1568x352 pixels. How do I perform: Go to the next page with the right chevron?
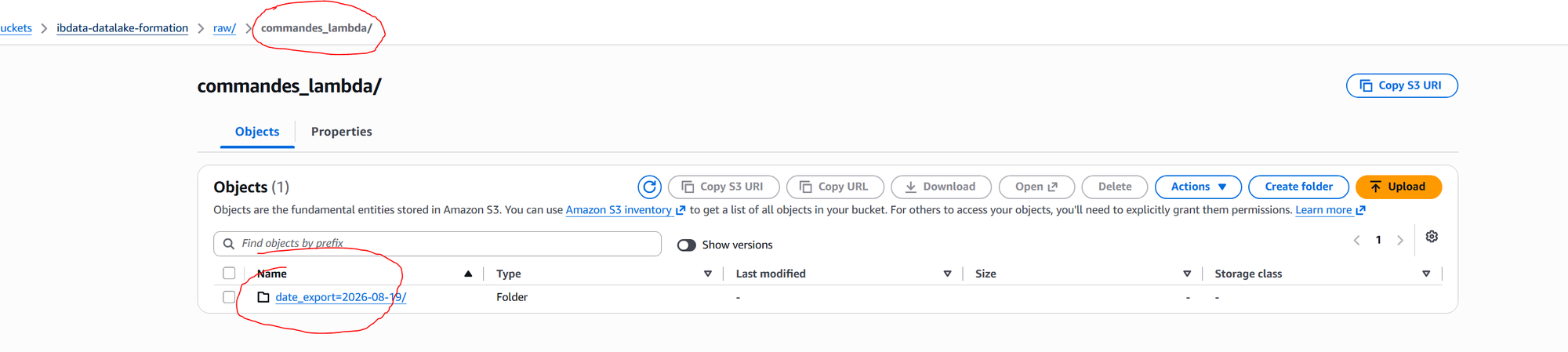click(x=1400, y=241)
